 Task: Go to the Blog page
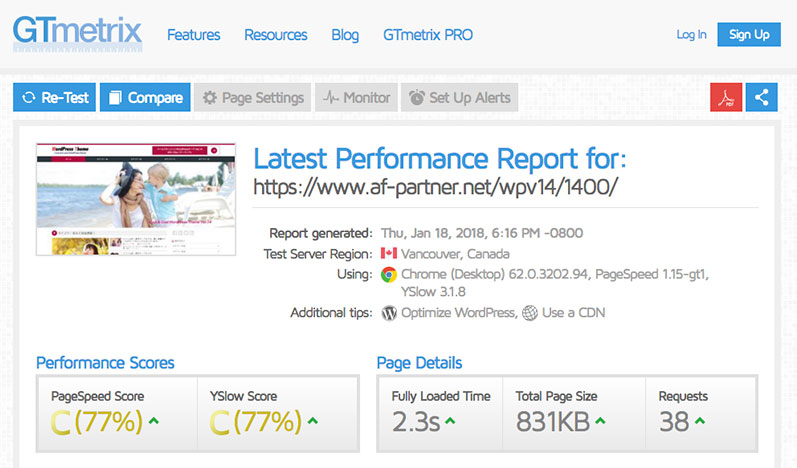(345, 35)
